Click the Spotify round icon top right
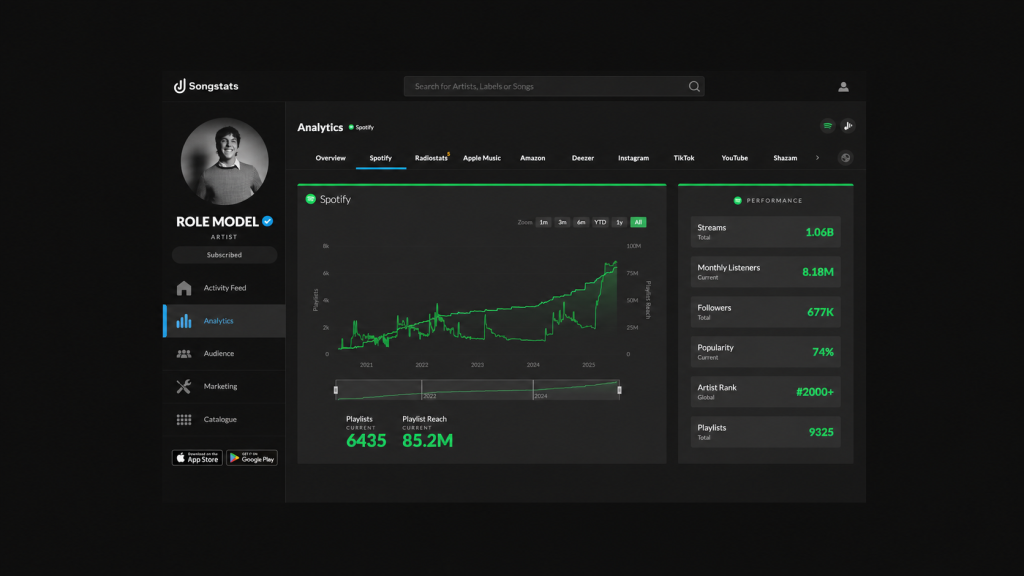Image resolution: width=1024 pixels, height=576 pixels. 827,126
